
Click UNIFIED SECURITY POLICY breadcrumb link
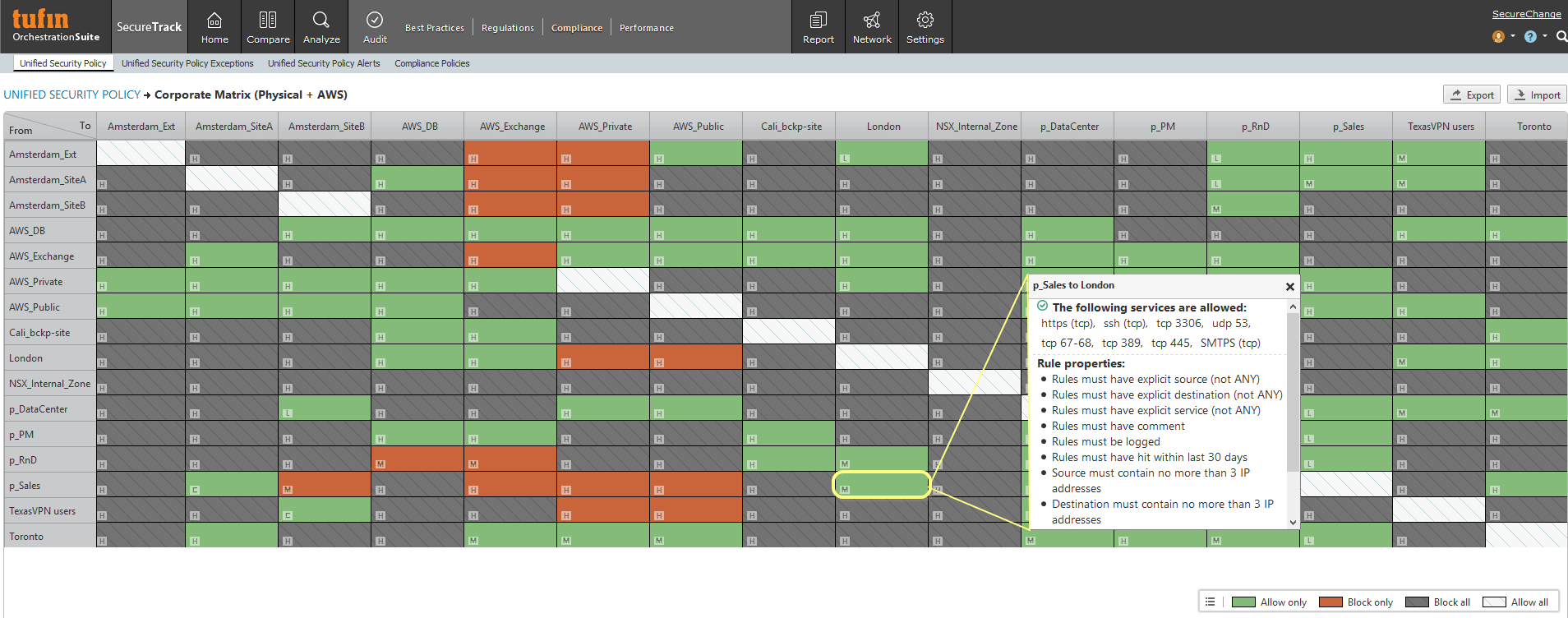[x=72, y=95]
